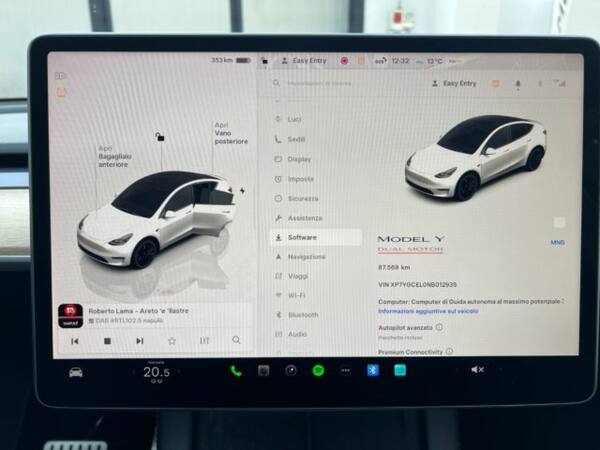Skip to the next radio track
This screenshot has width=600, height=450.
(x=139, y=340)
